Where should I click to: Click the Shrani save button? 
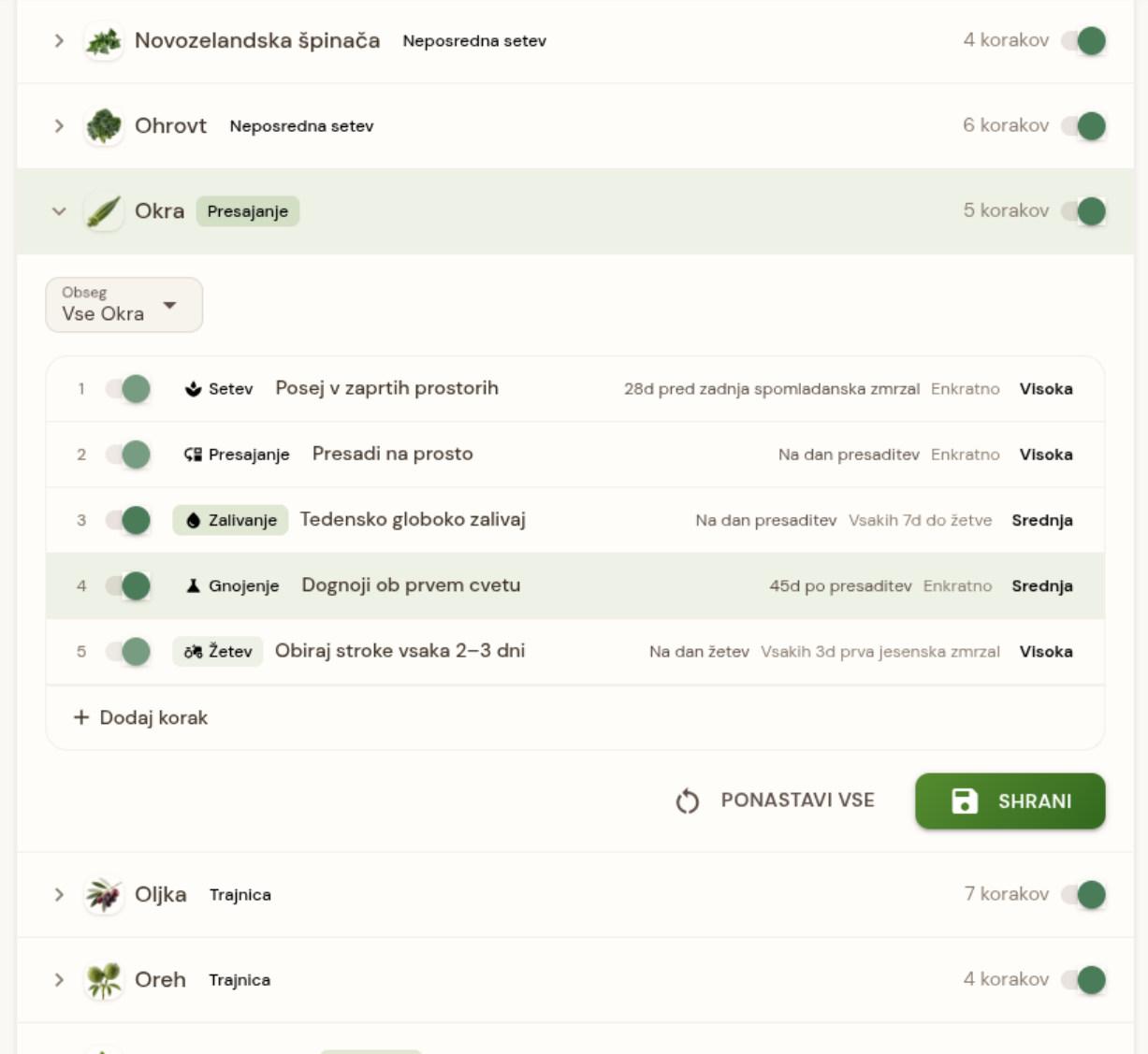pyautogui.click(x=1010, y=801)
